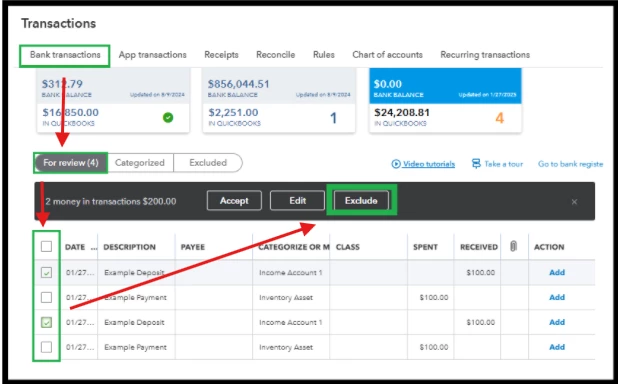Open the Receipts tab

[221, 55]
